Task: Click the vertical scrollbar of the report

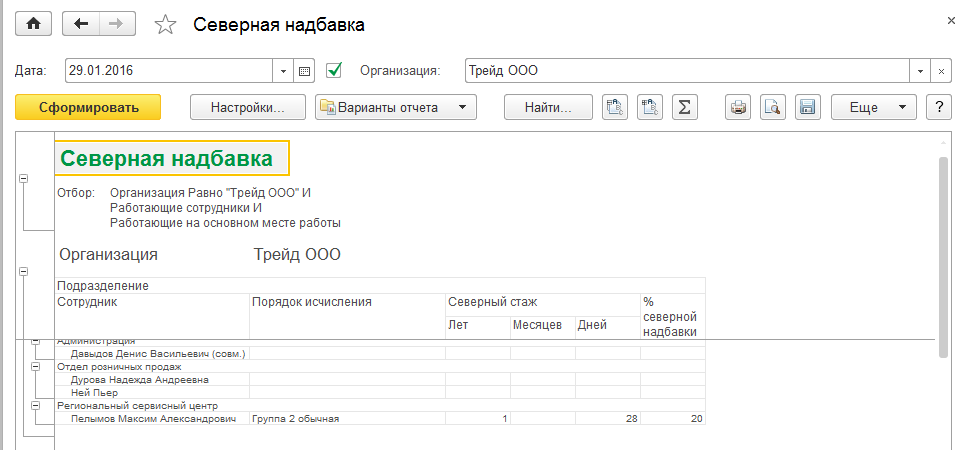Action: (x=943, y=256)
